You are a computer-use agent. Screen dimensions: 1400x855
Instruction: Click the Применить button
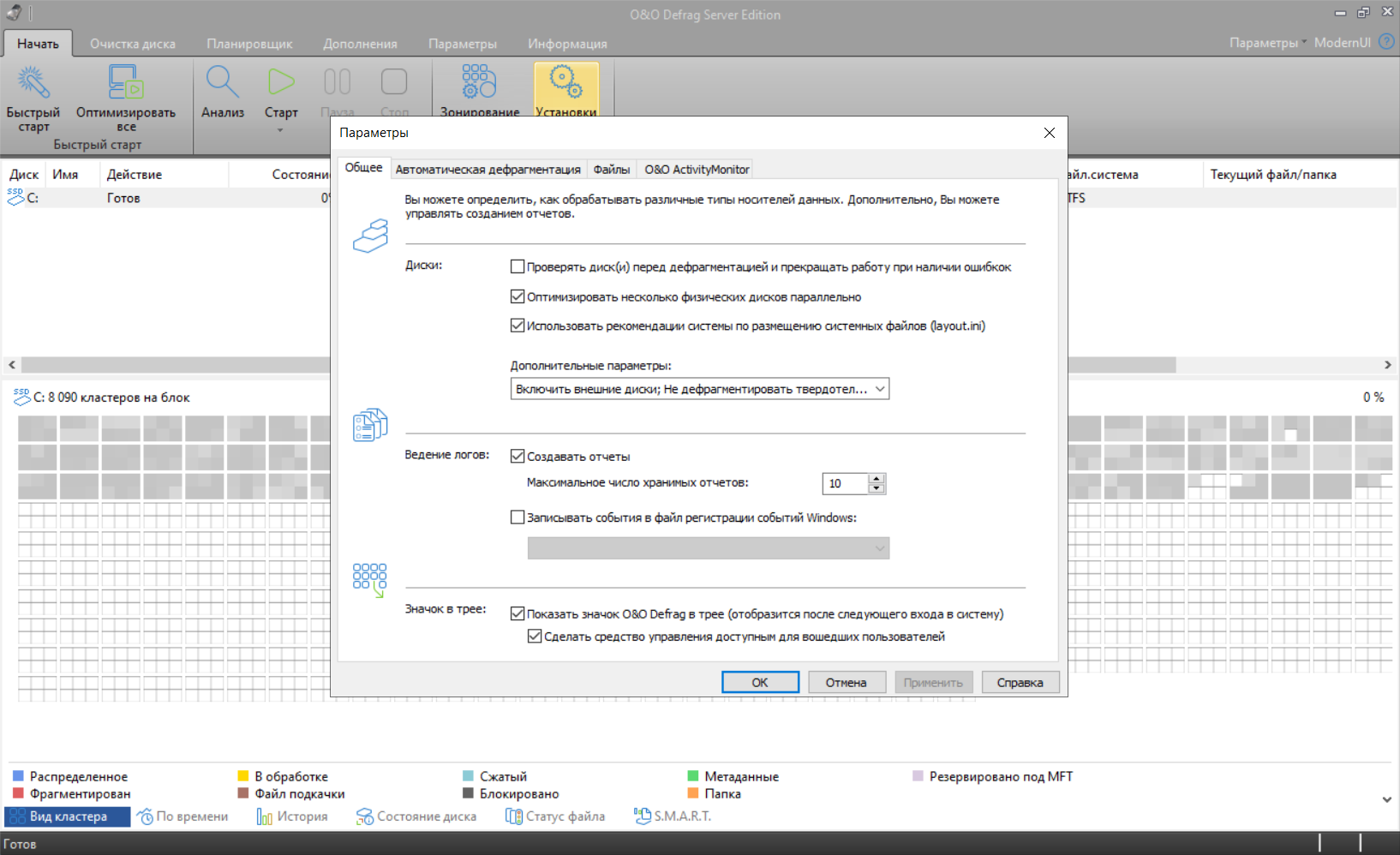tap(933, 683)
